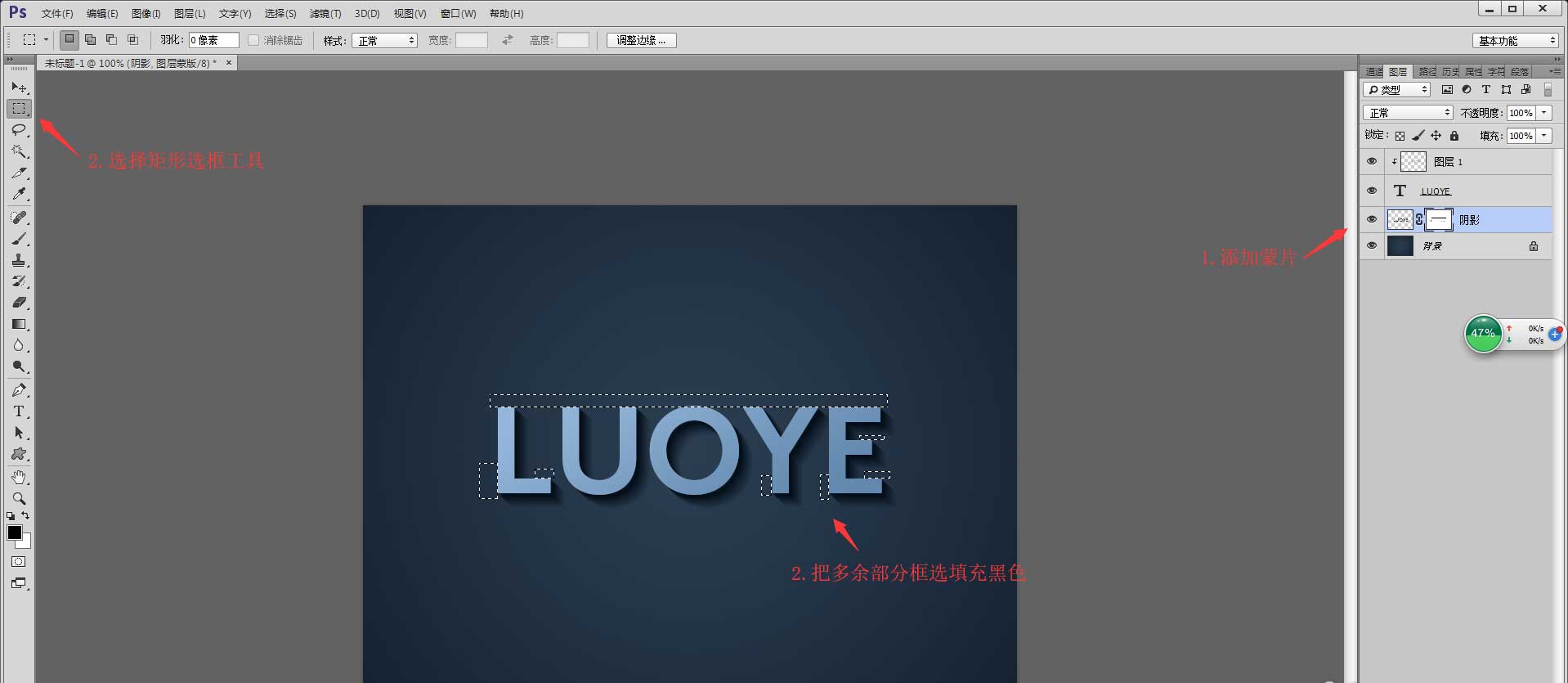Toggle the anti-alias (消除锯齿) checkbox

253,40
